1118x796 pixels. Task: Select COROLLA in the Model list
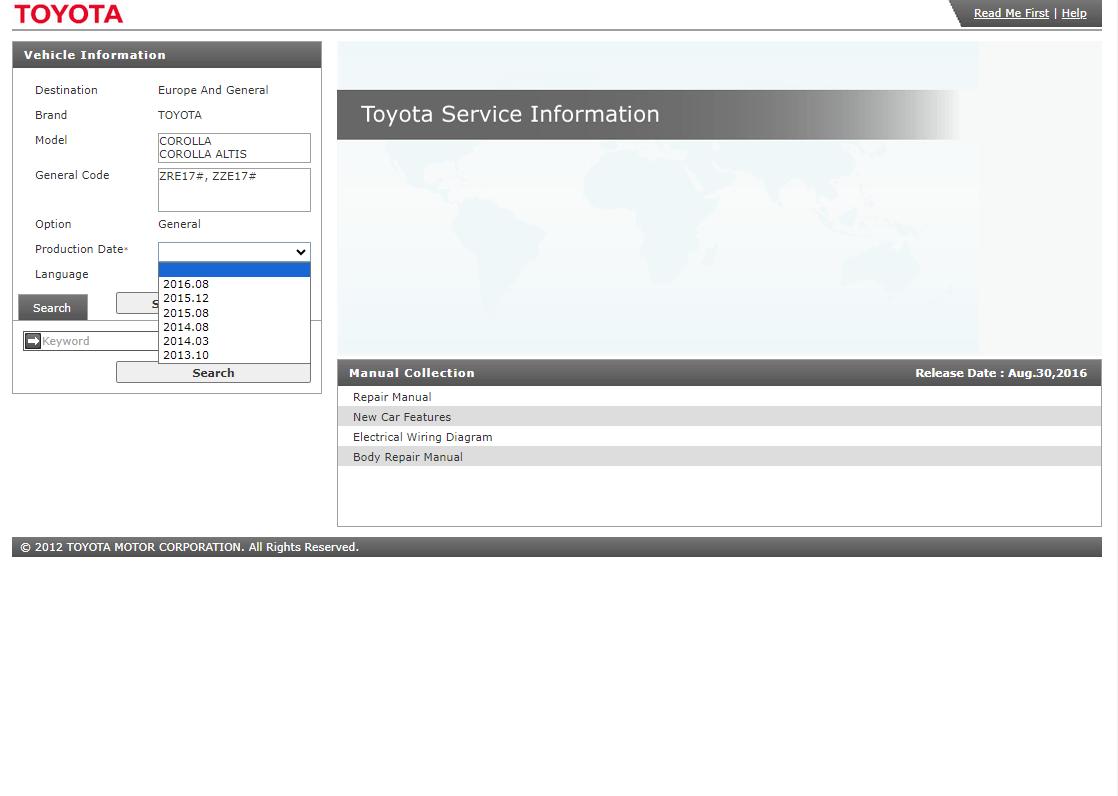pyautogui.click(x=185, y=141)
